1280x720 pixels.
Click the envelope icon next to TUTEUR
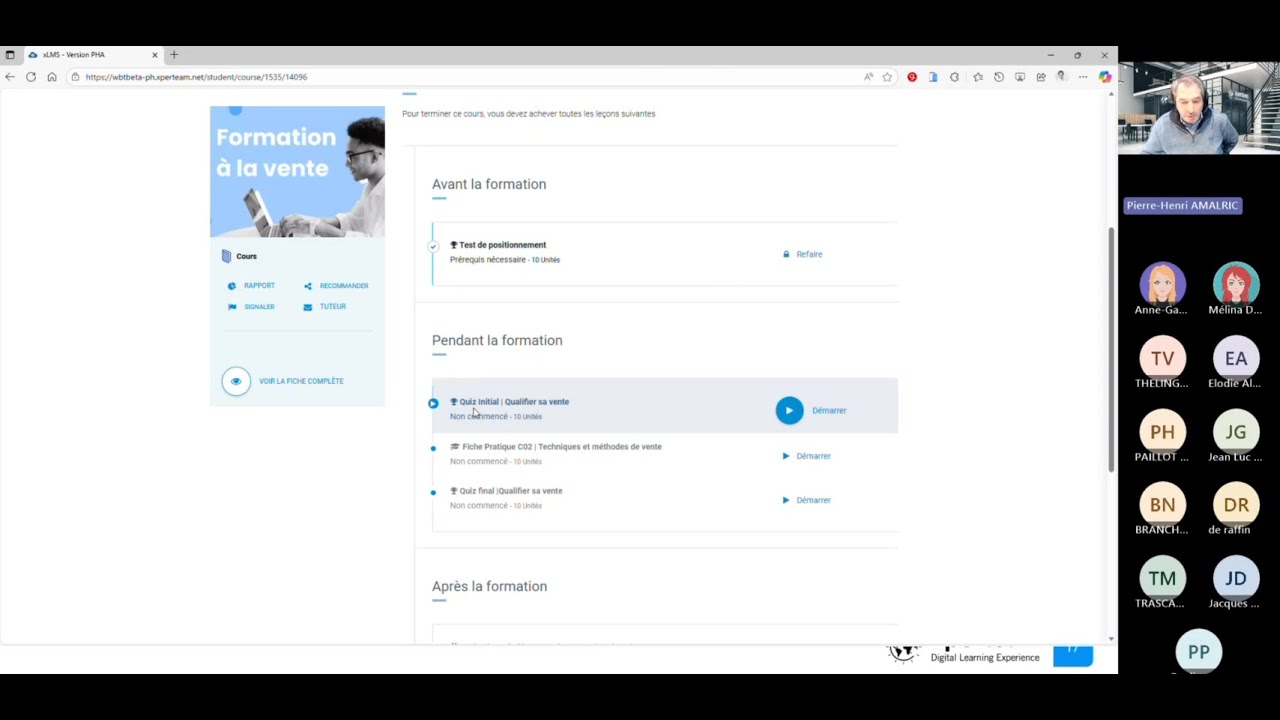click(x=308, y=307)
